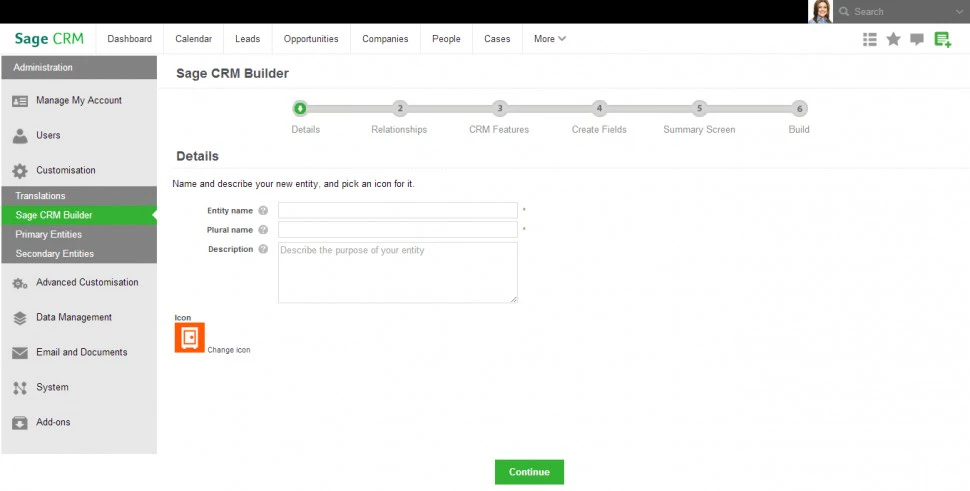Image resolution: width=970 pixels, height=491 pixels.
Task: Click into the Plural name field
Action: 398,229
